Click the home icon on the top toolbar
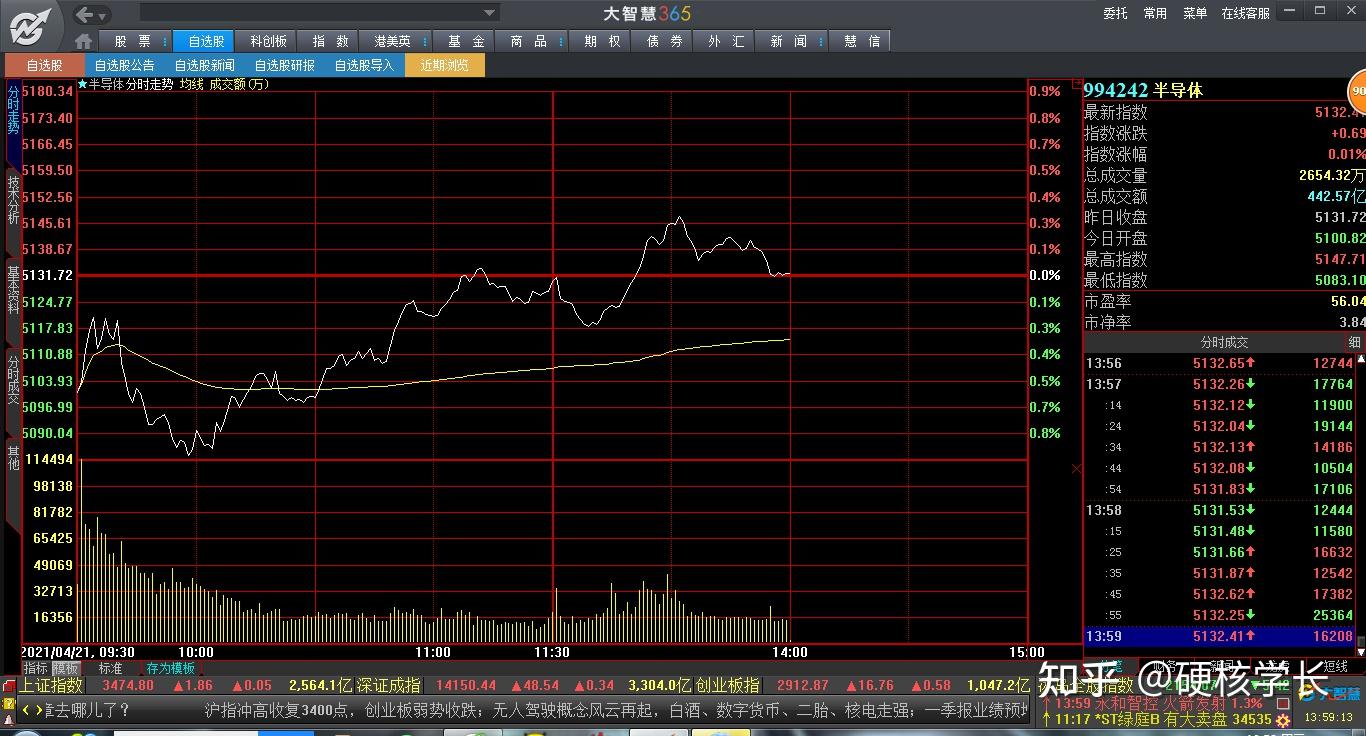 tap(83, 41)
